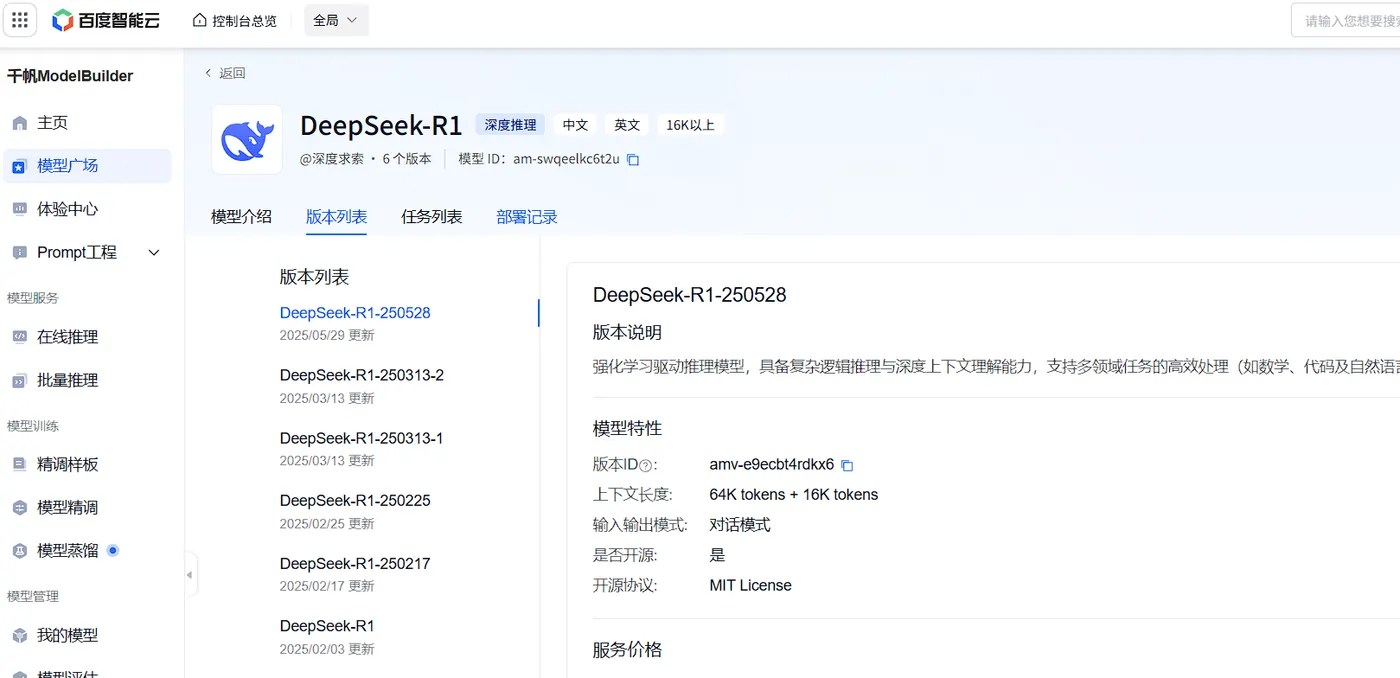Open 模型蒸馏 in the sidebar
Viewport: 1400px width, 678px height.
[87, 551]
